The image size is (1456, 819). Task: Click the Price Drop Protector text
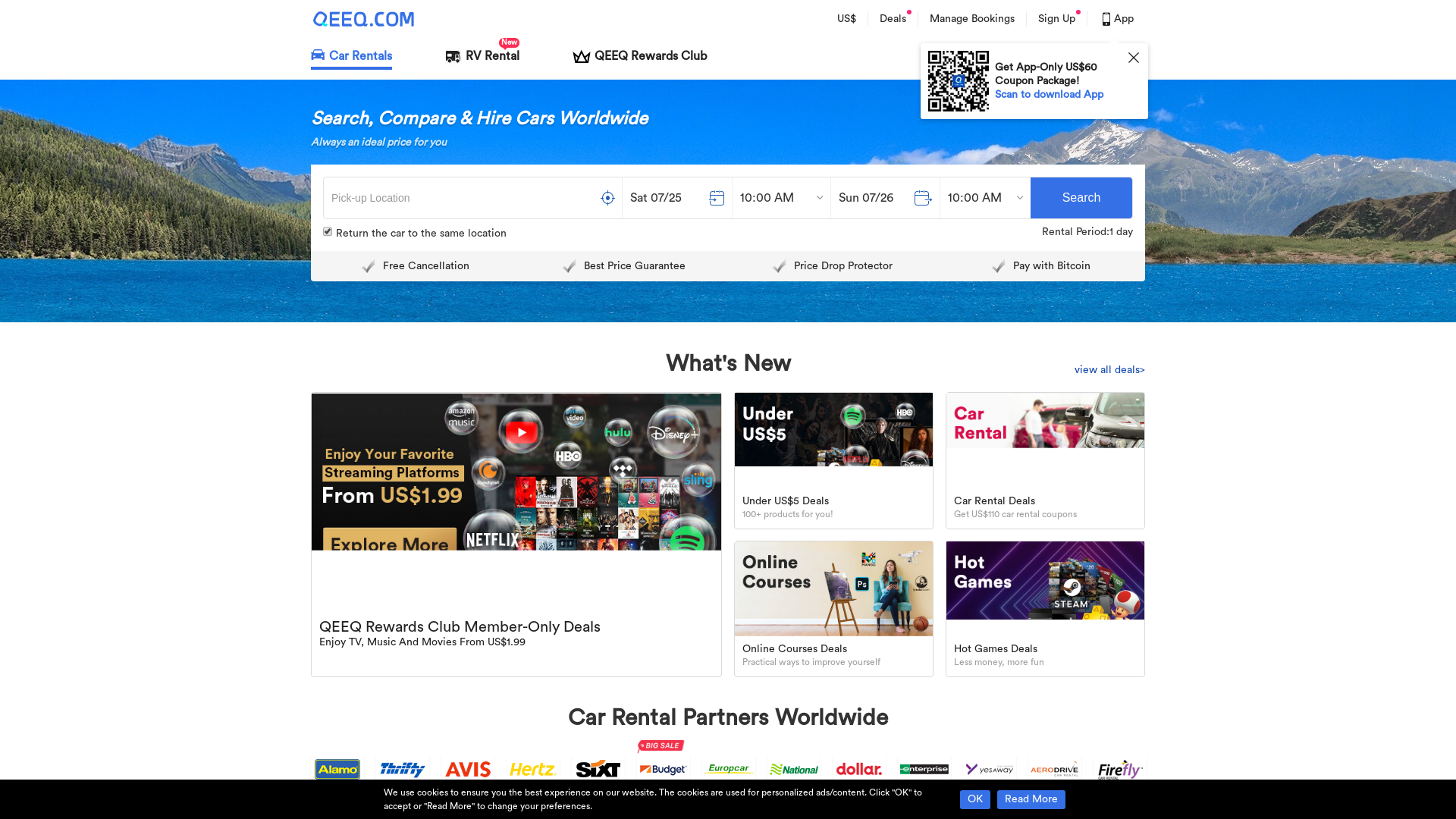pos(843,266)
